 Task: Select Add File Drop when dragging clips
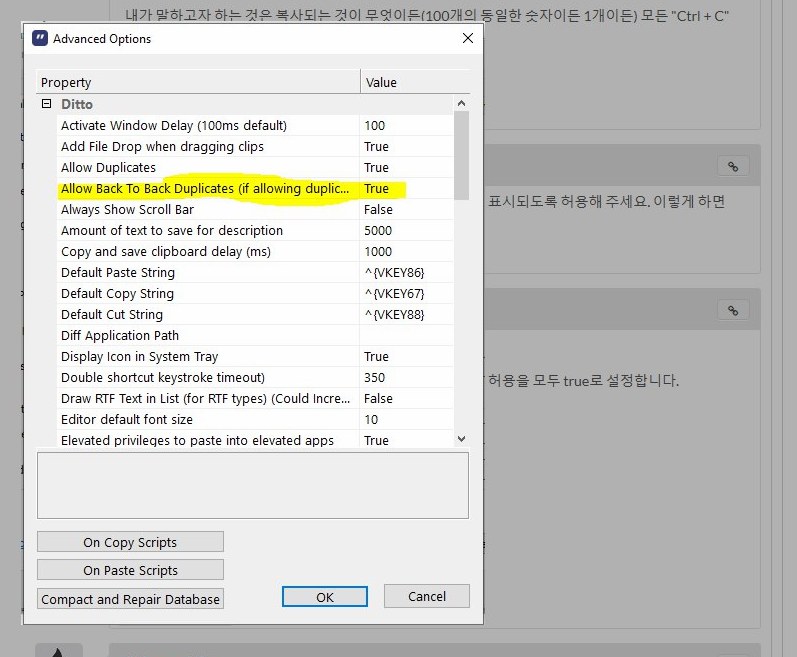click(207, 146)
